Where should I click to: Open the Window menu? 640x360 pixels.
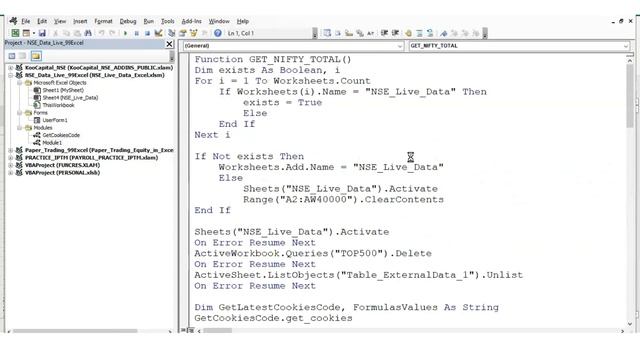pos(219,21)
